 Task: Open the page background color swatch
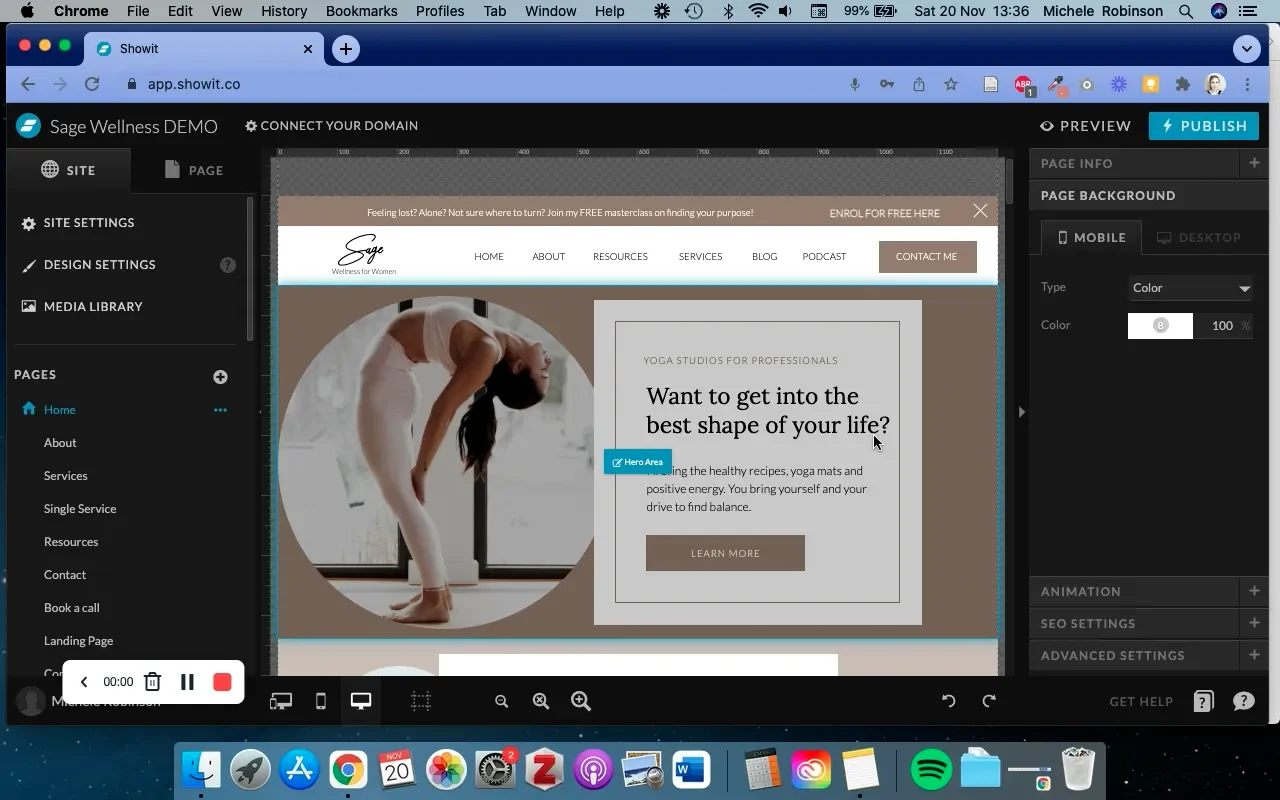pyautogui.click(x=1160, y=326)
